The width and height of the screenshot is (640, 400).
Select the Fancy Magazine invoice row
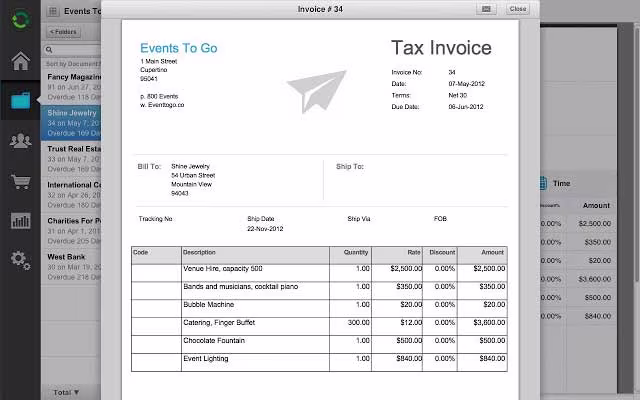[x=71, y=87]
